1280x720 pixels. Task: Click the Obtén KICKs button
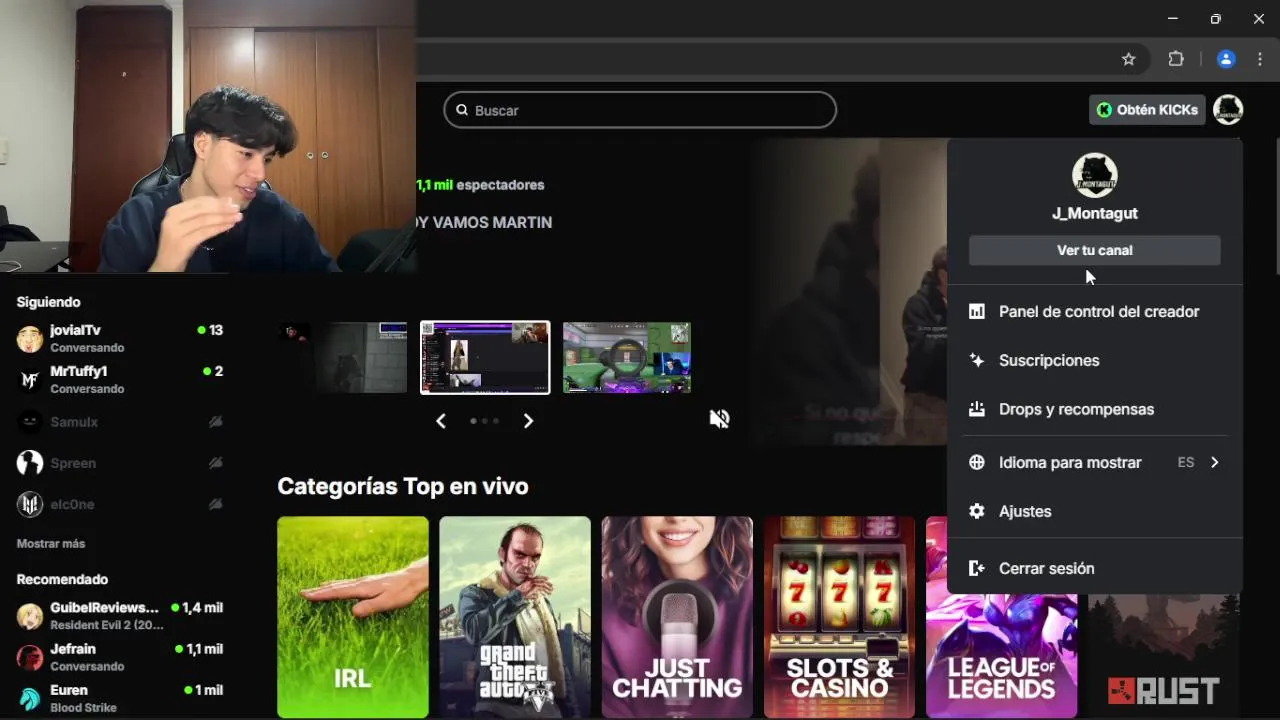1147,110
